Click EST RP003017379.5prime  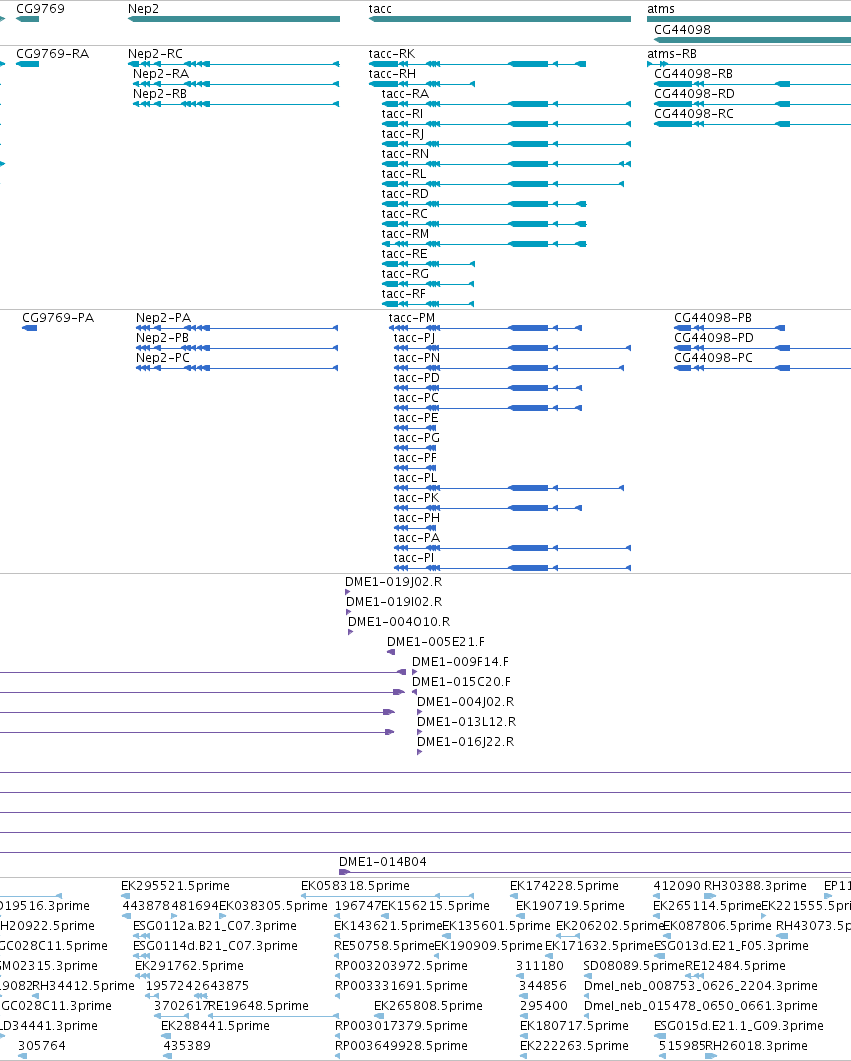coord(401,1026)
